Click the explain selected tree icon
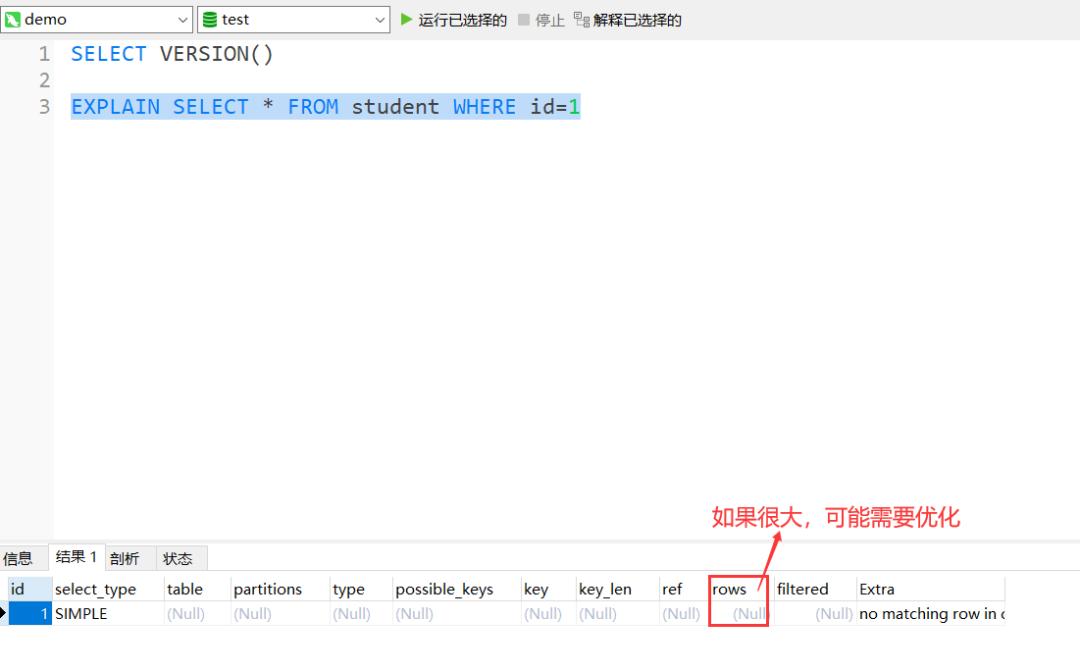This screenshot has width=1080, height=671. (x=581, y=20)
